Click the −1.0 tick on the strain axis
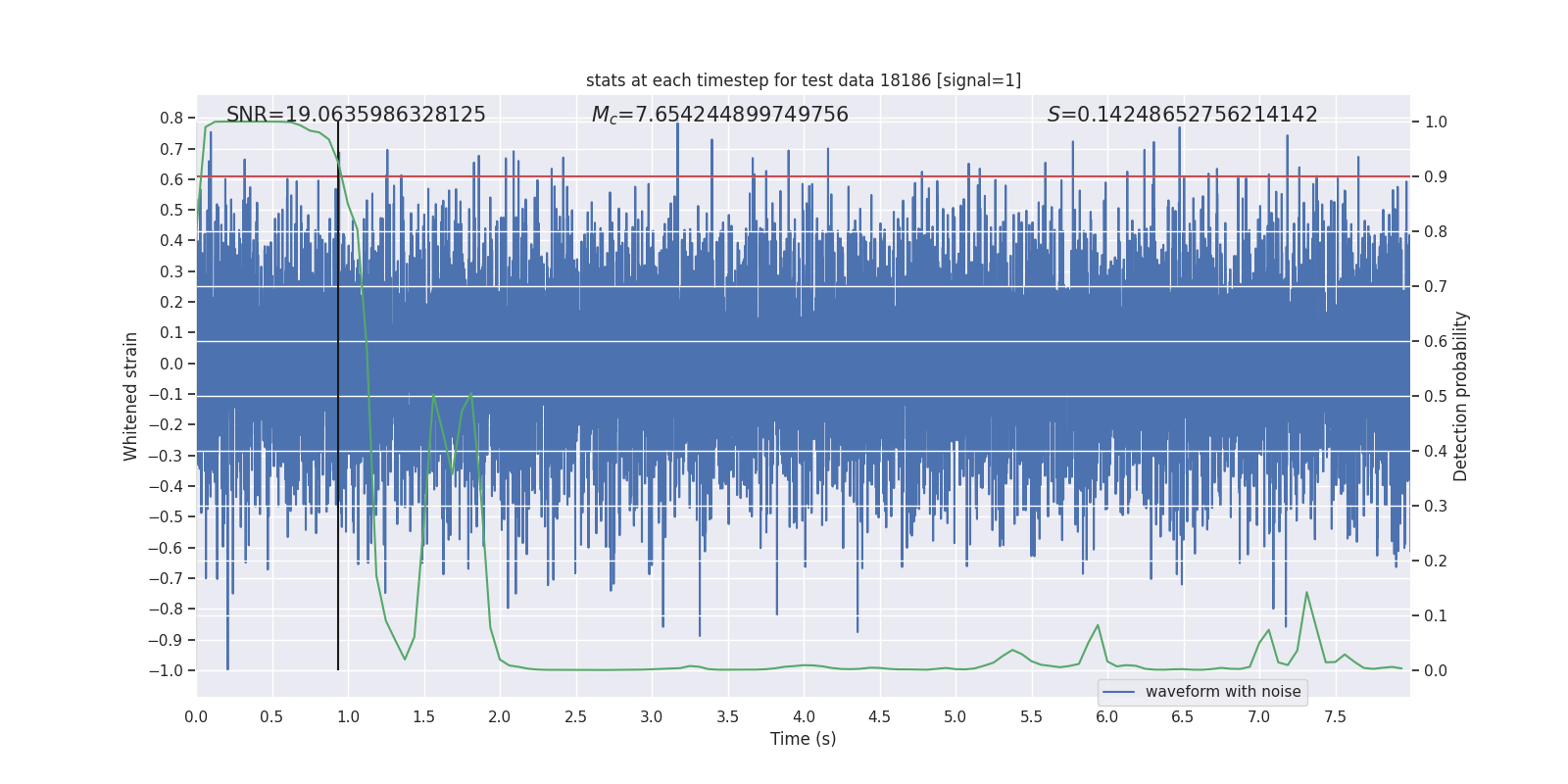 [166, 671]
